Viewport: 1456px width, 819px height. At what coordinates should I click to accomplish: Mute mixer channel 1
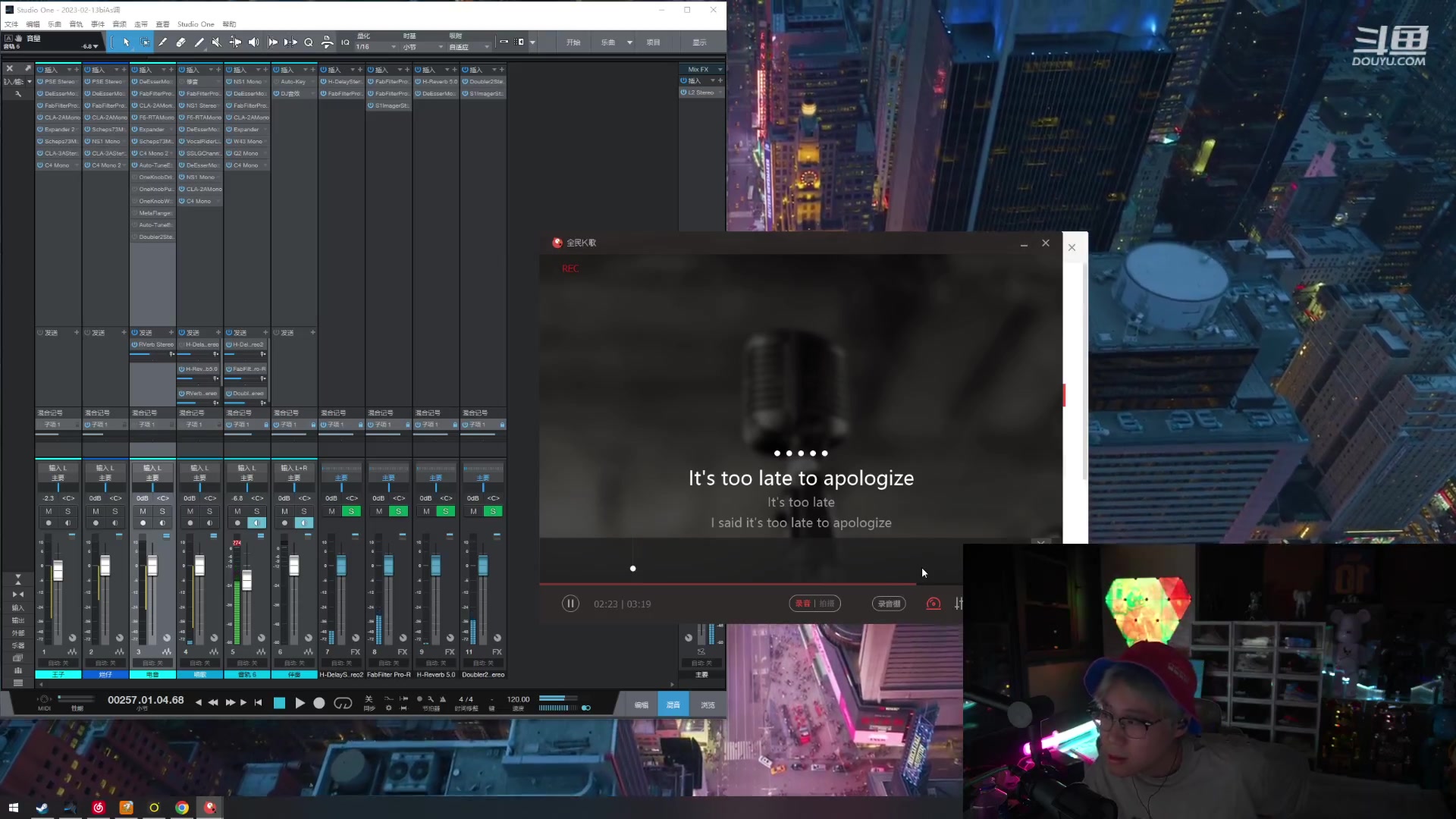click(49, 512)
